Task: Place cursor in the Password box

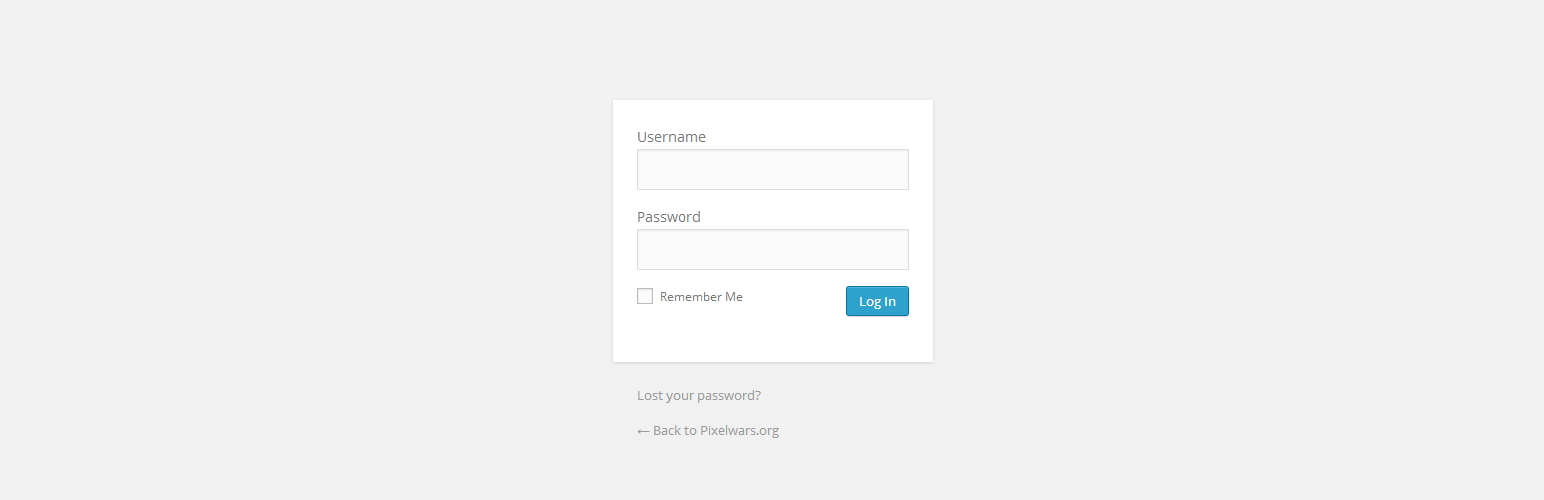Action: pos(772,250)
